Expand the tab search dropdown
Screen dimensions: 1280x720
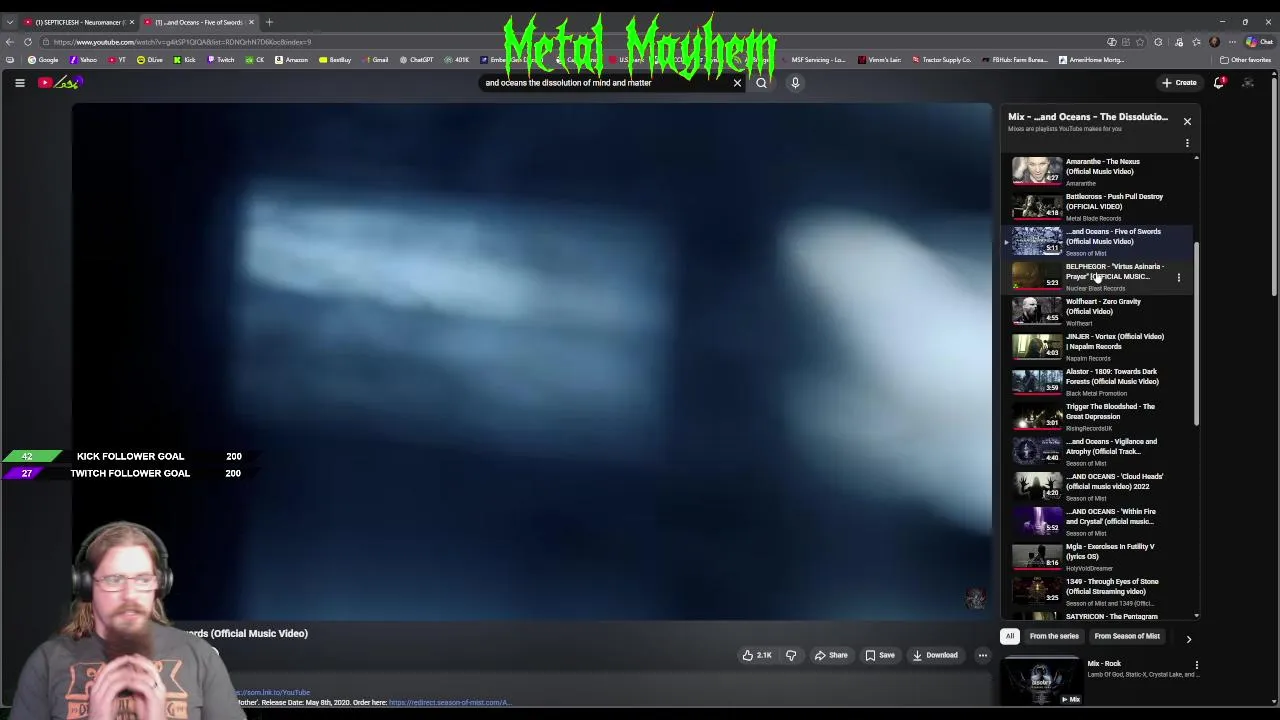pyautogui.click(x=10, y=22)
